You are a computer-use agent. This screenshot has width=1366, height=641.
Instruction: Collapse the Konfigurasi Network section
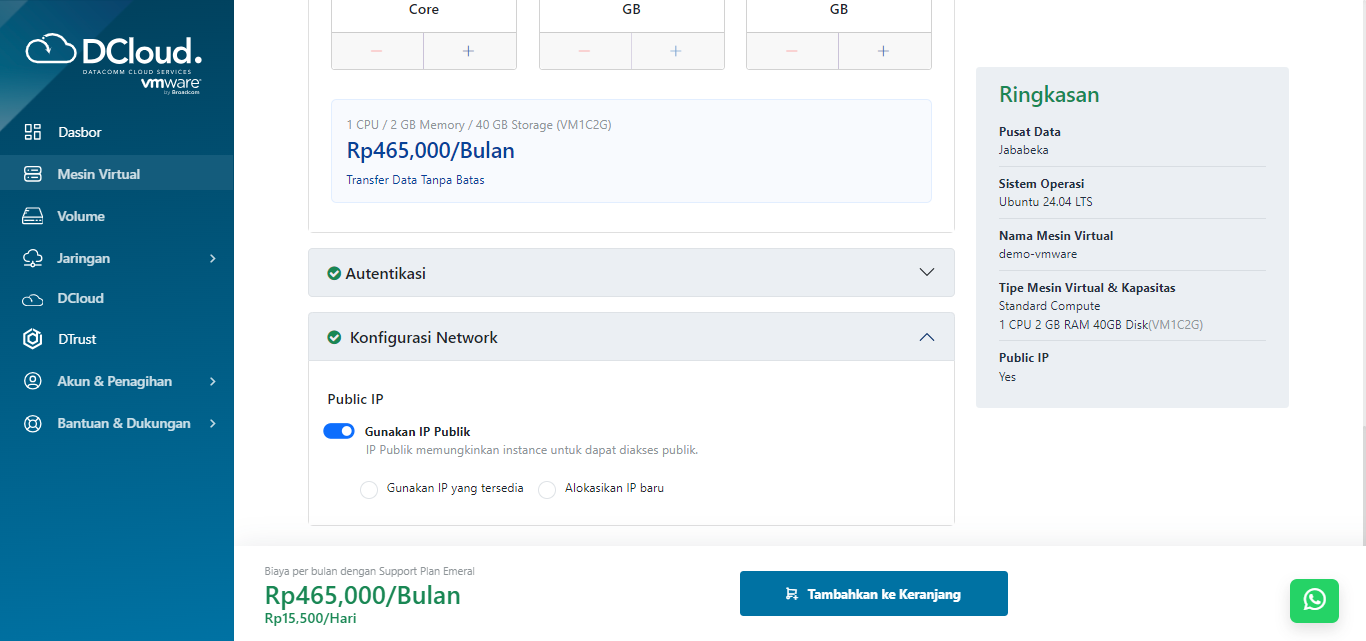pyautogui.click(x=926, y=337)
